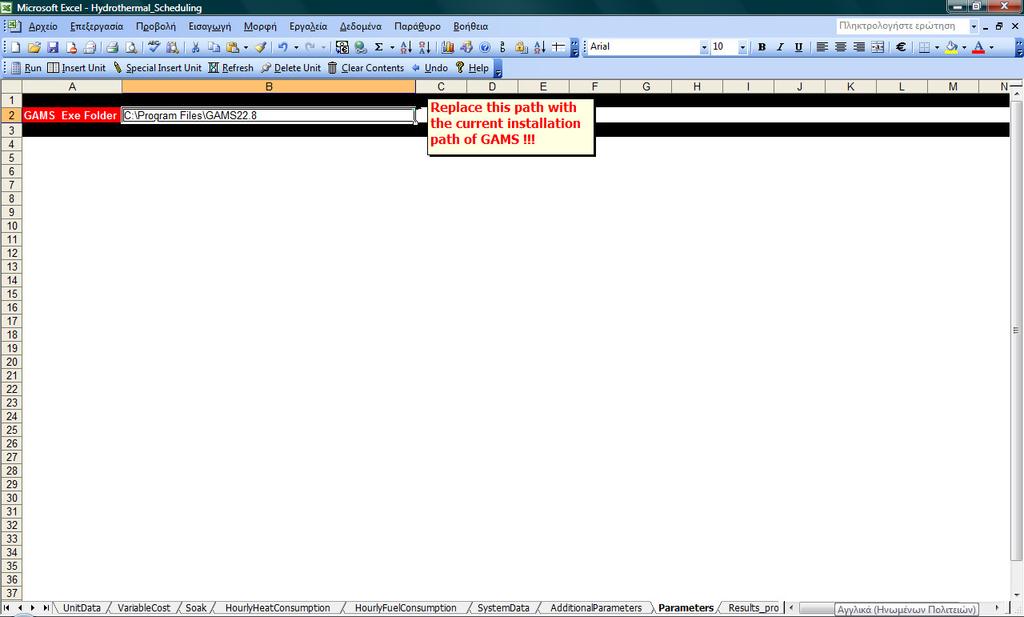
Task: Expand the AutoSum functions arrow
Action: (392, 47)
